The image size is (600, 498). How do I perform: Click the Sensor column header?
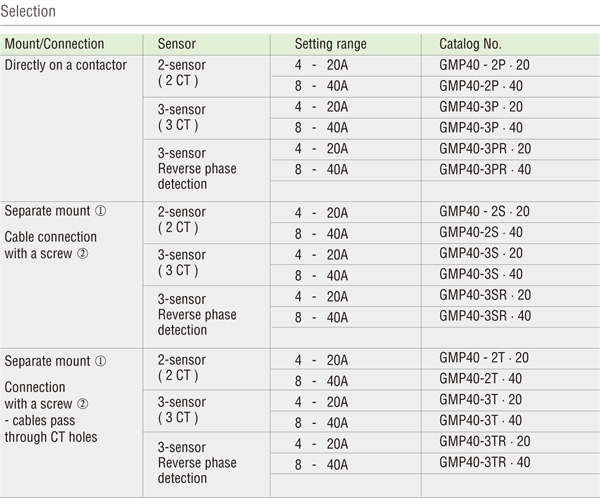(176, 45)
